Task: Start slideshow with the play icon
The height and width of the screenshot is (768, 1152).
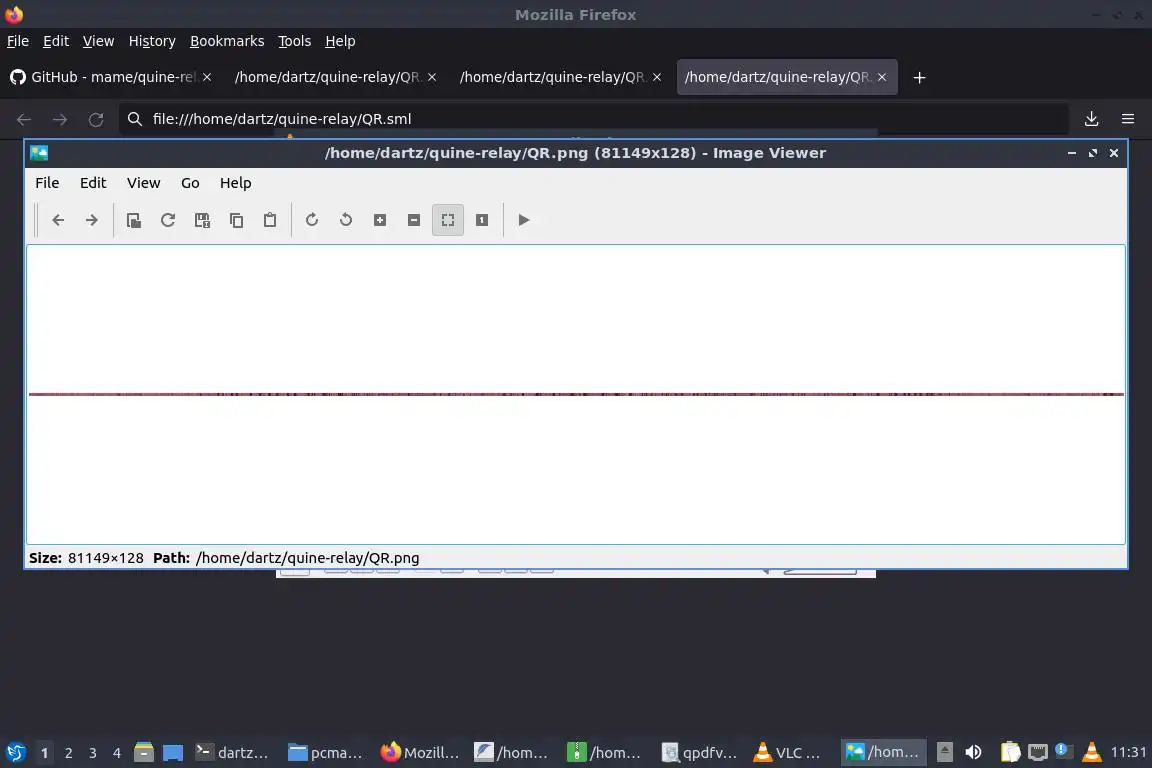Action: click(x=524, y=220)
